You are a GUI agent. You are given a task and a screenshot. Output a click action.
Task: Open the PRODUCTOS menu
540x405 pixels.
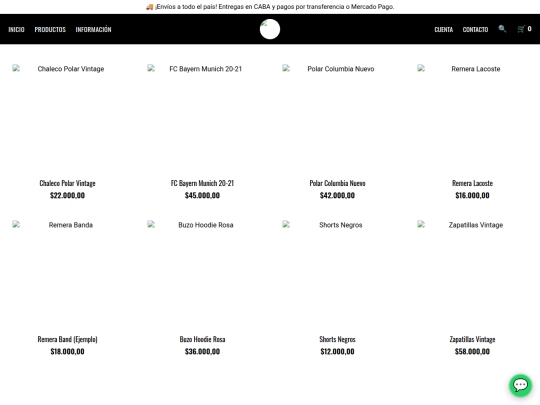click(50, 30)
